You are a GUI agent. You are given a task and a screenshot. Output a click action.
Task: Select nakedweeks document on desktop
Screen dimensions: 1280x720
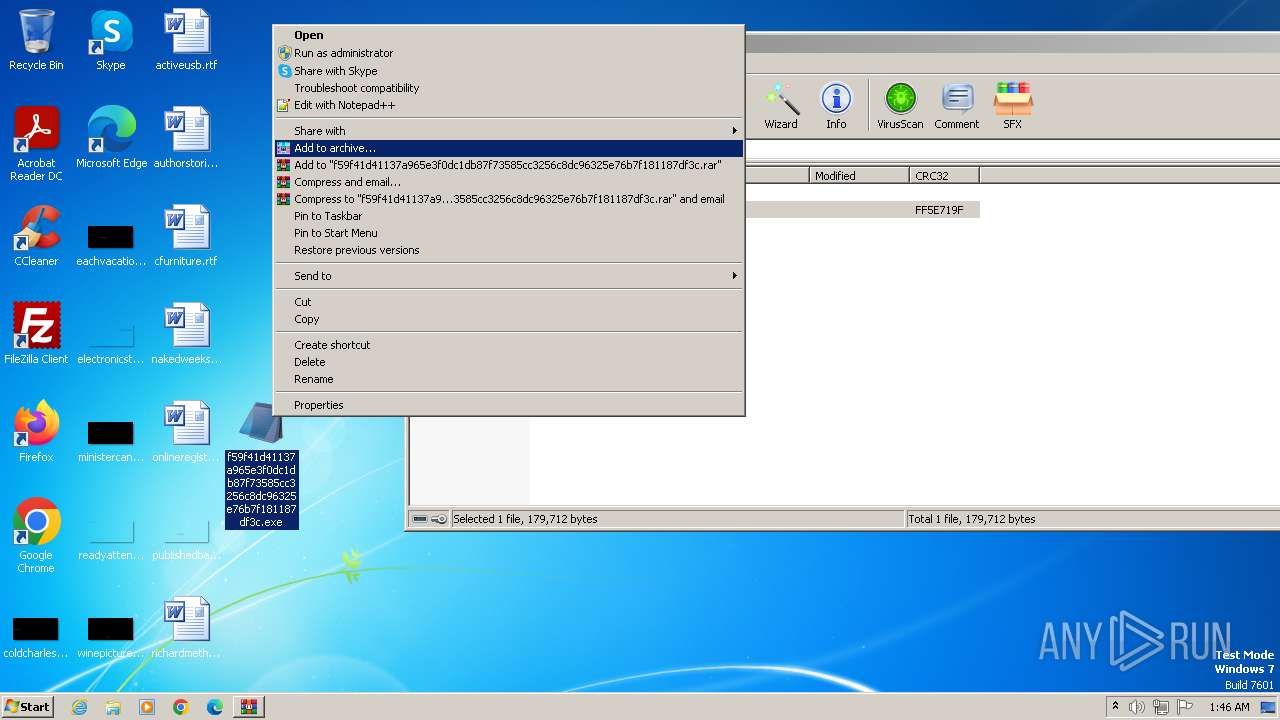click(186, 334)
